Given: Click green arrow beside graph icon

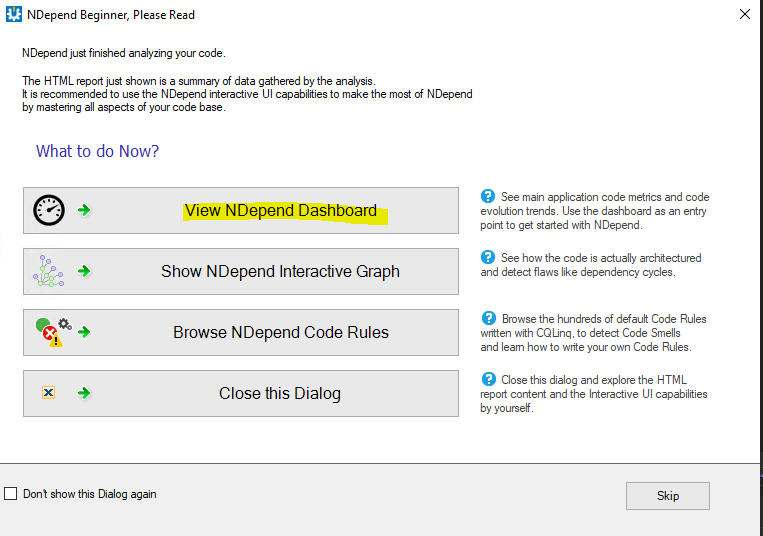Looking at the screenshot, I should (x=84, y=271).
